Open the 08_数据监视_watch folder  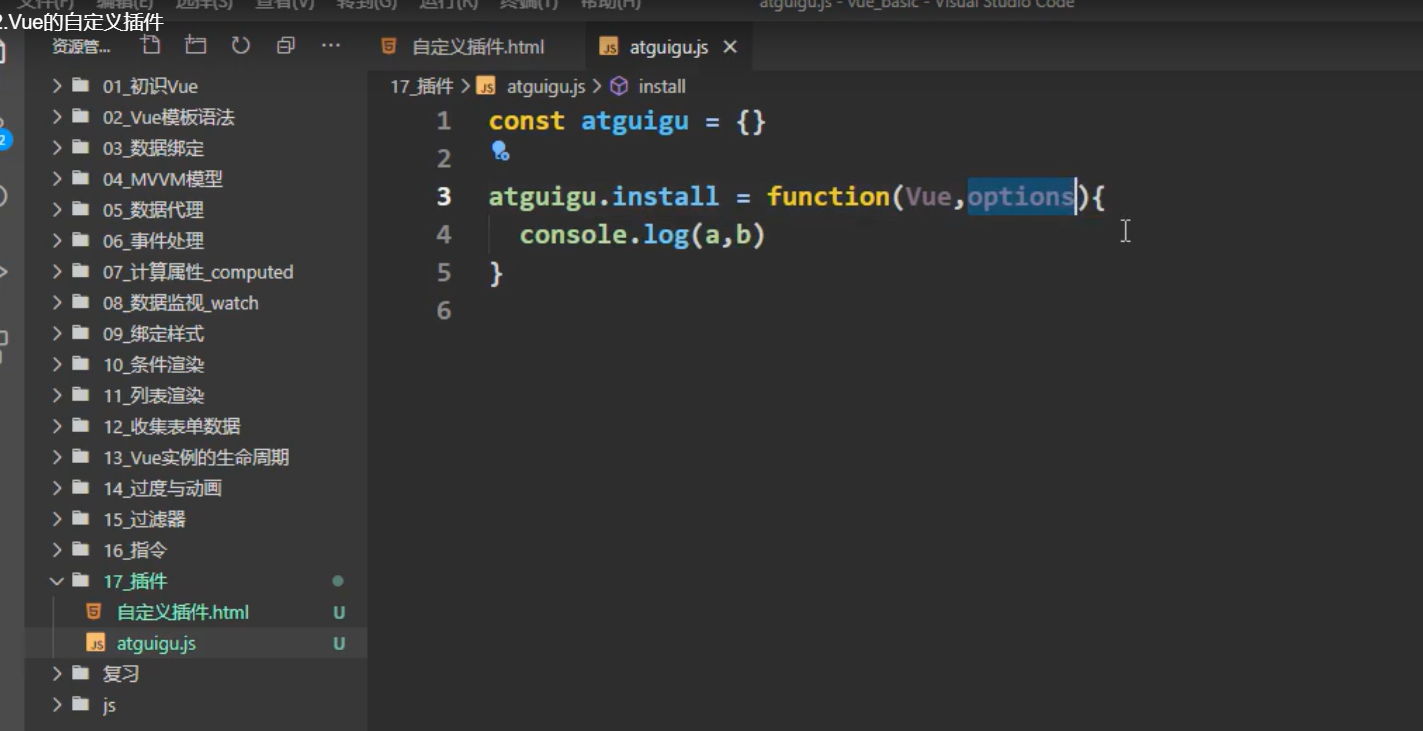point(196,303)
